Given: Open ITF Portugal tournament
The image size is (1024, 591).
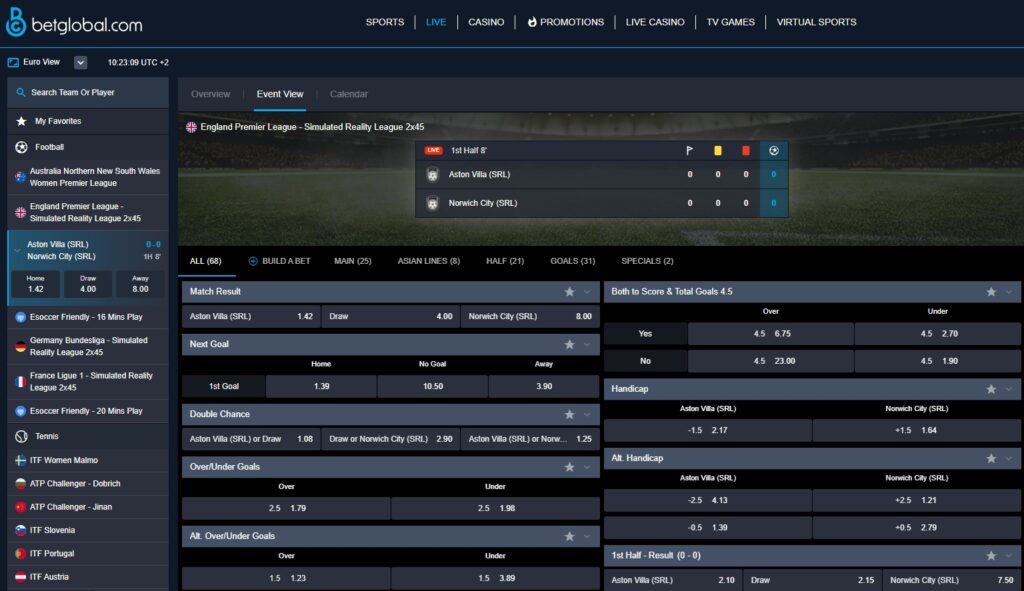Looking at the screenshot, I should point(88,554).
